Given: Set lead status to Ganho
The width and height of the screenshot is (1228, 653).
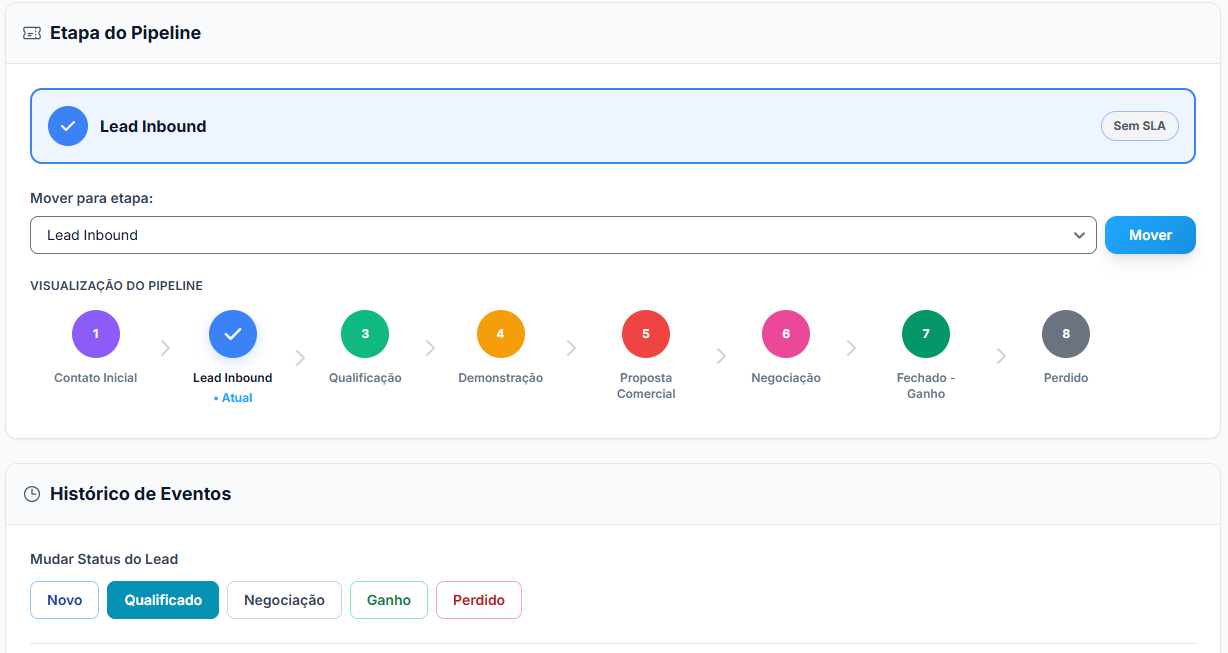Looking at the screenshot, I should tap(389, 600).
